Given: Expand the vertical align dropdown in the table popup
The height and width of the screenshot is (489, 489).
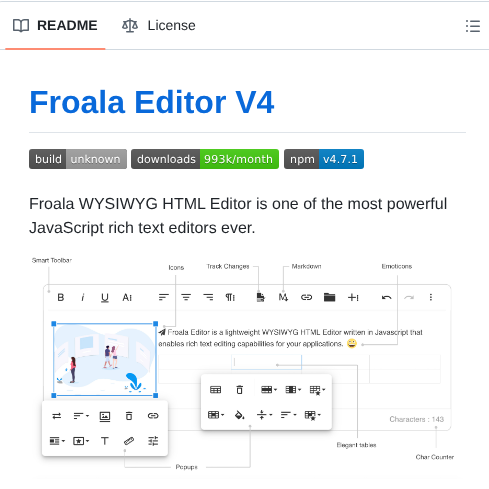Looking at the screenshot, I should coord(264,415).
